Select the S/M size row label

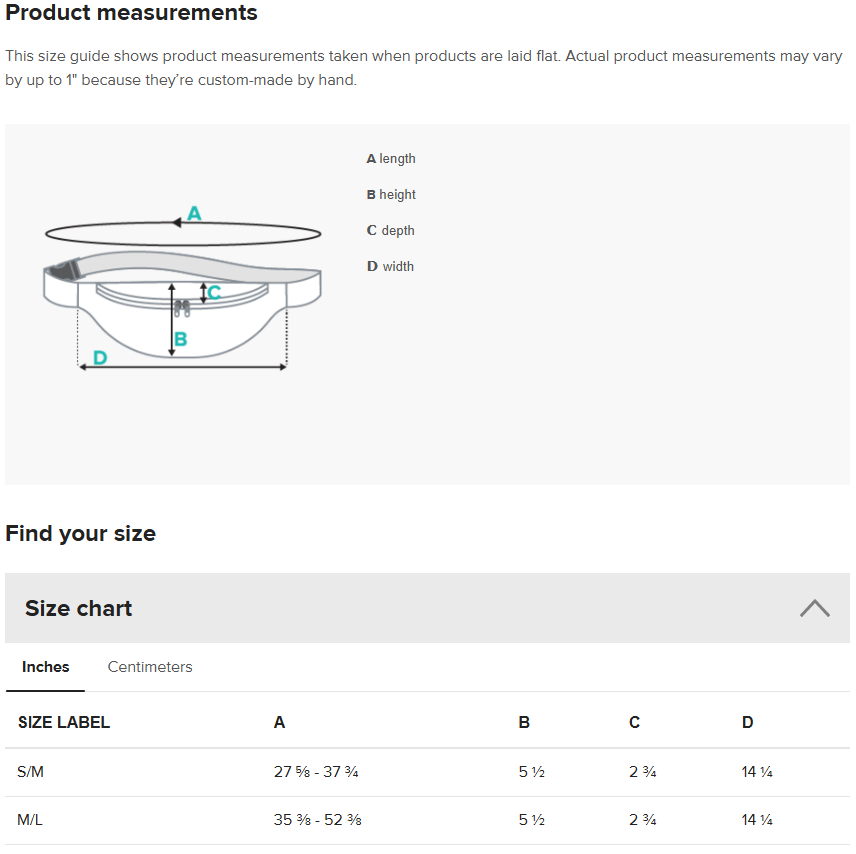31,772
